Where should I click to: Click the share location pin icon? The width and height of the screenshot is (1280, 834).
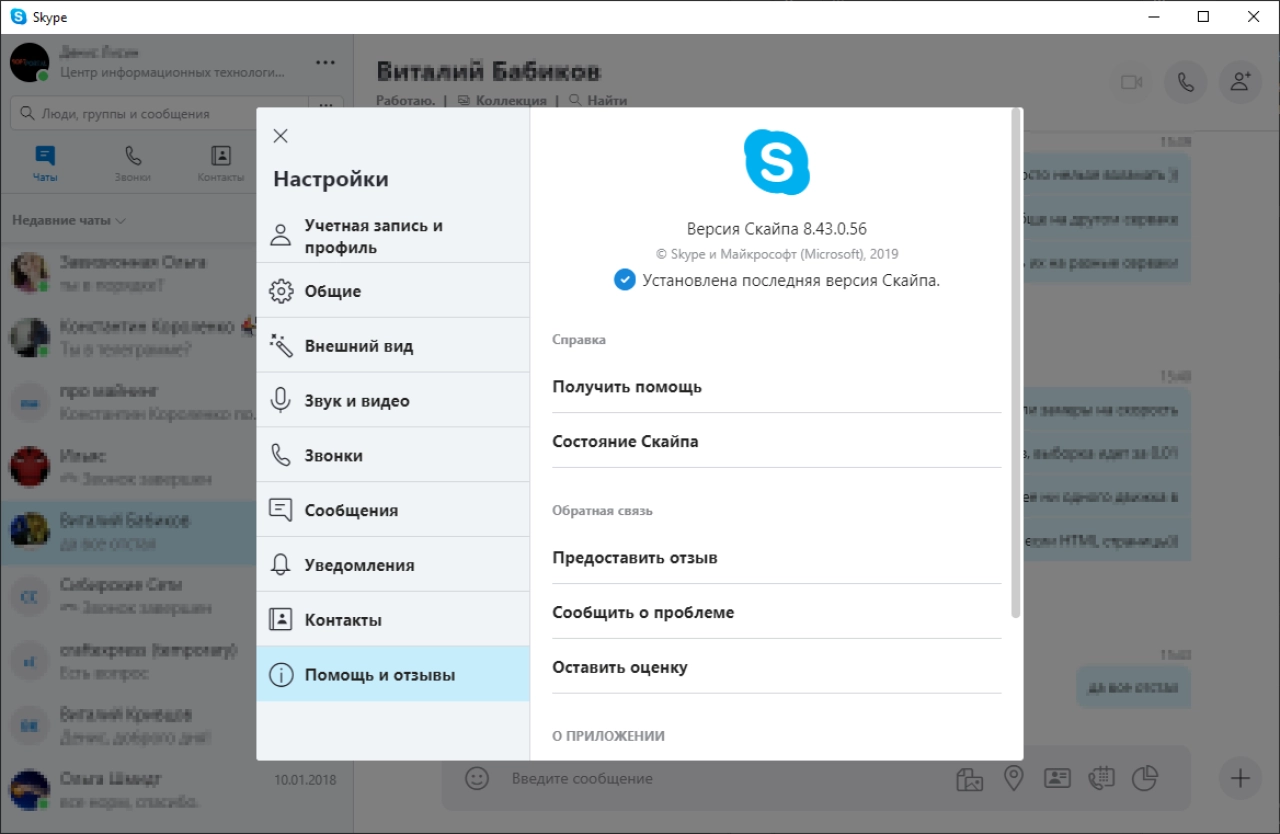point(1013,778)
